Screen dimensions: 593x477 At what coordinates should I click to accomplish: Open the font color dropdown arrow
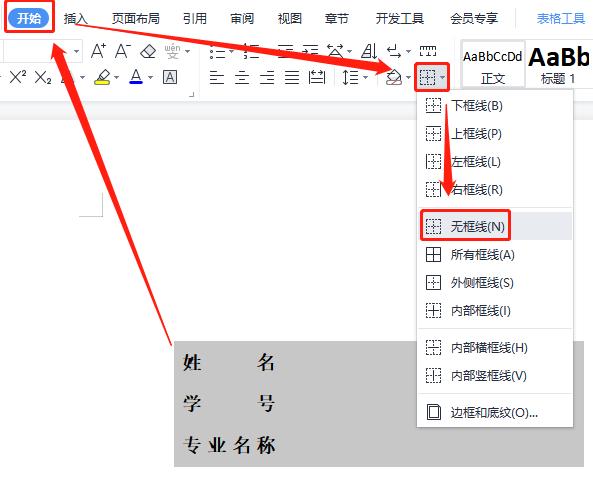(x=151, y=78)
